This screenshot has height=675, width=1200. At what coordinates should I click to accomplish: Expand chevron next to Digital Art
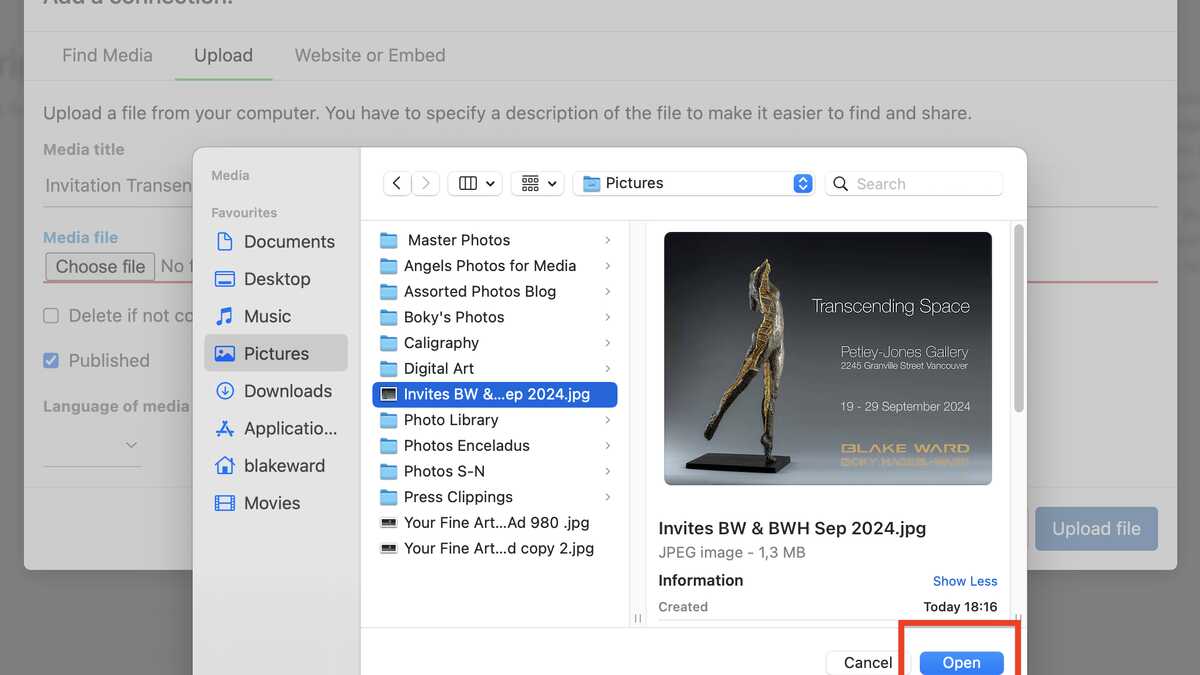[x=608, y=369]
